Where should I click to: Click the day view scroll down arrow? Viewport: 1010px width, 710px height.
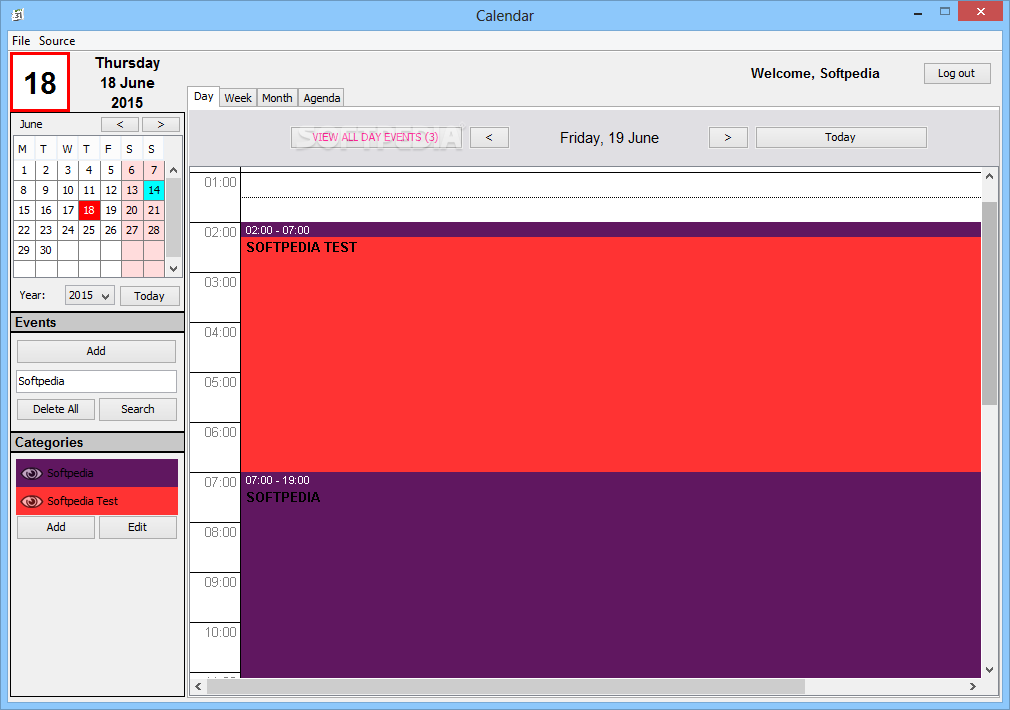(x=989, y=670)
